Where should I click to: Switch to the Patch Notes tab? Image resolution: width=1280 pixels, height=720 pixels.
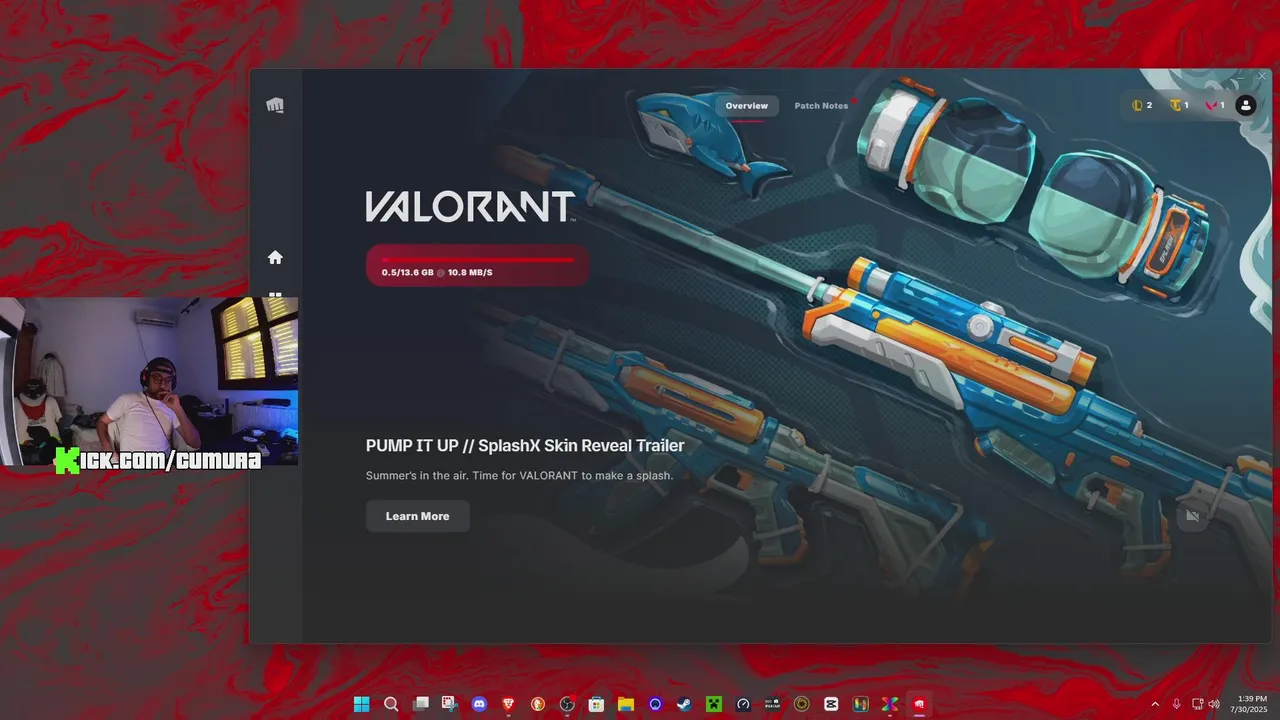(821, 106)
